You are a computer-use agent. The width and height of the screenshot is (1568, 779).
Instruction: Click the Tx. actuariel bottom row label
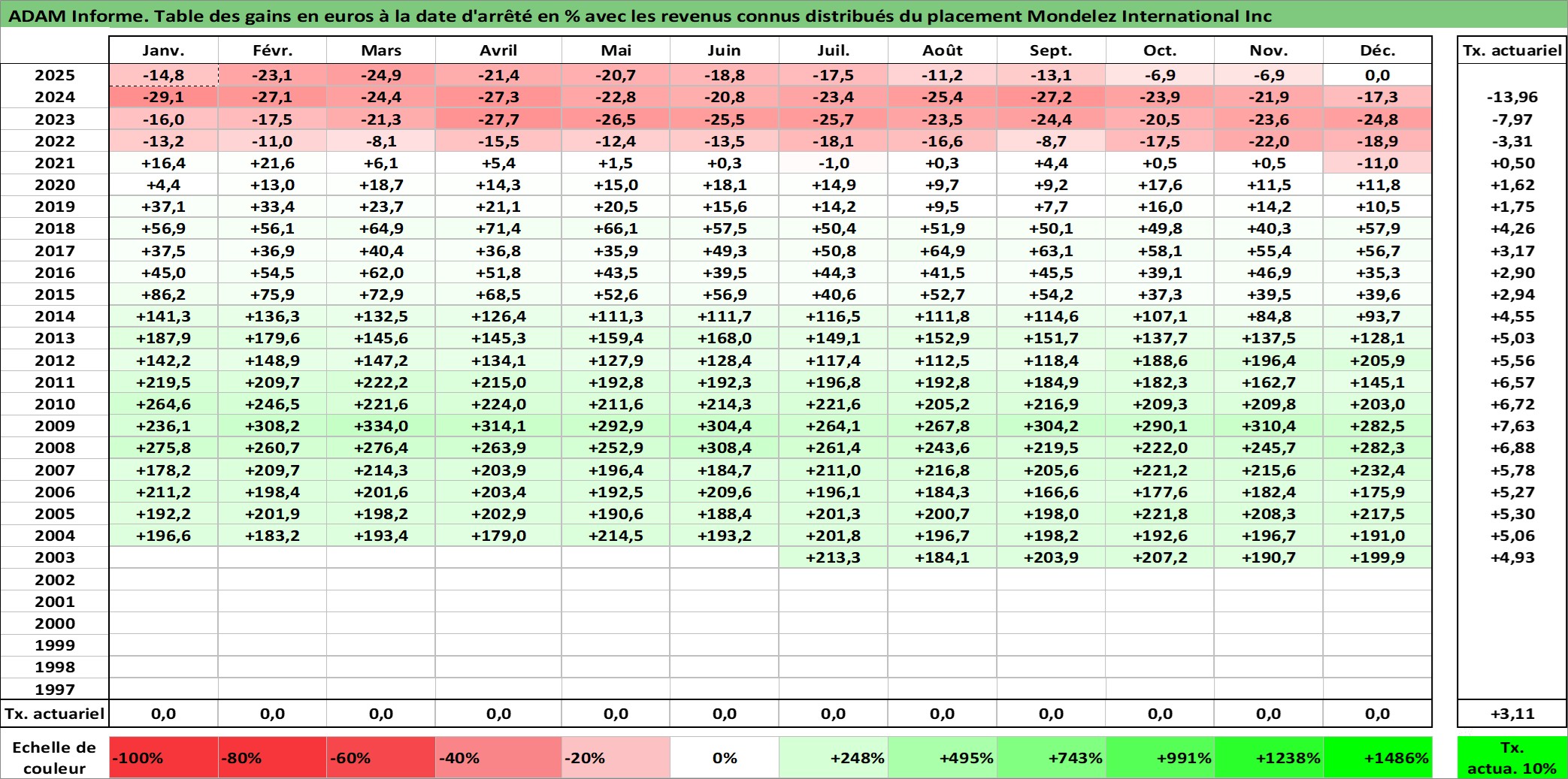point(55,714)
